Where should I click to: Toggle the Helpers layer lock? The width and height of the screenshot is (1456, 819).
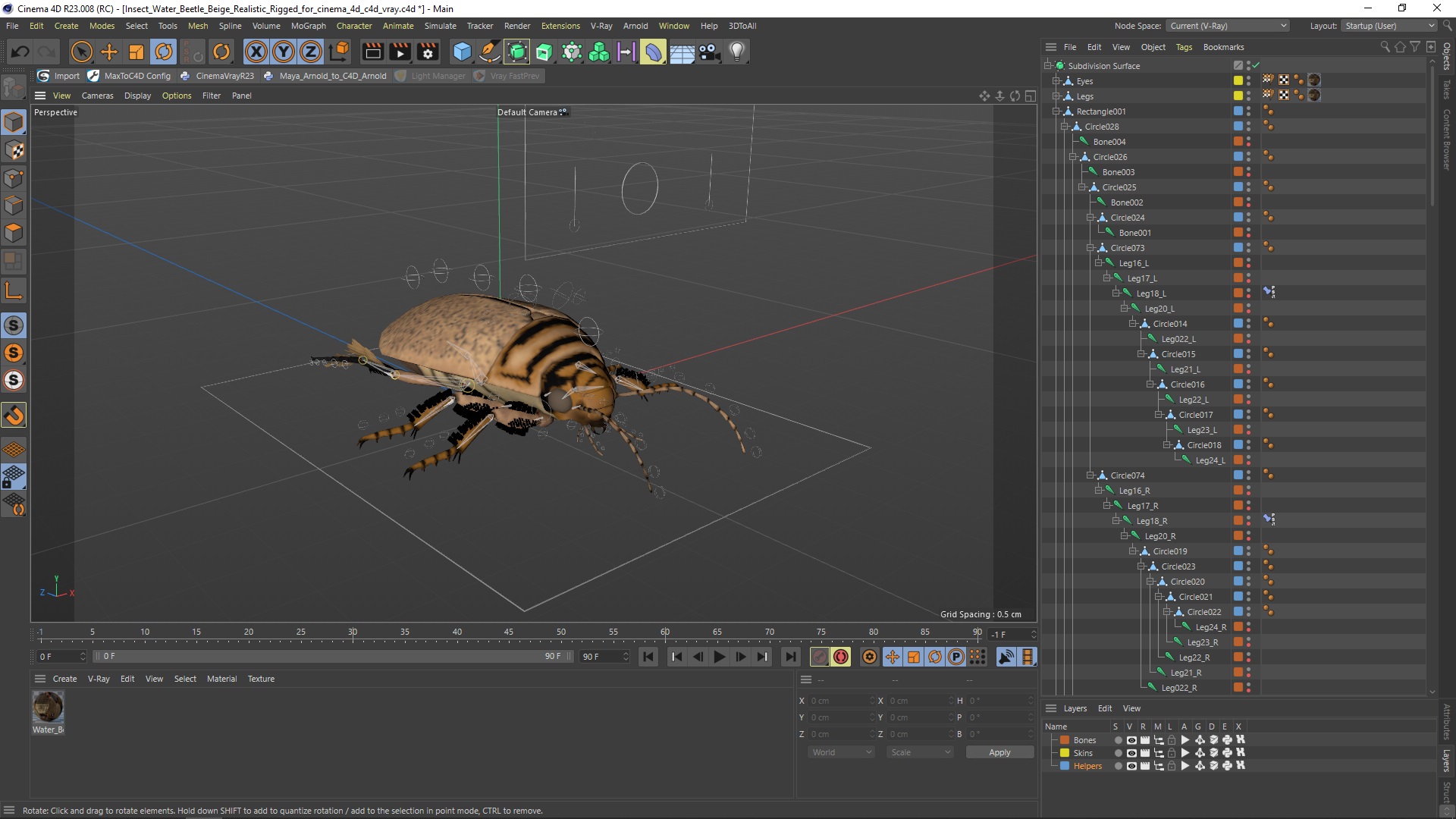(1172, 766)
